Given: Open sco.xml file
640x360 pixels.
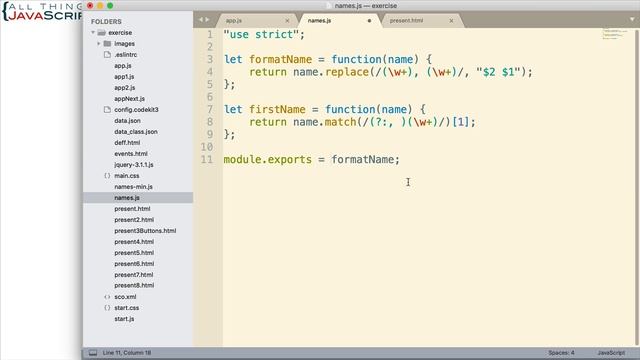Looking at the screenshot, I should [x=125, y=297].
